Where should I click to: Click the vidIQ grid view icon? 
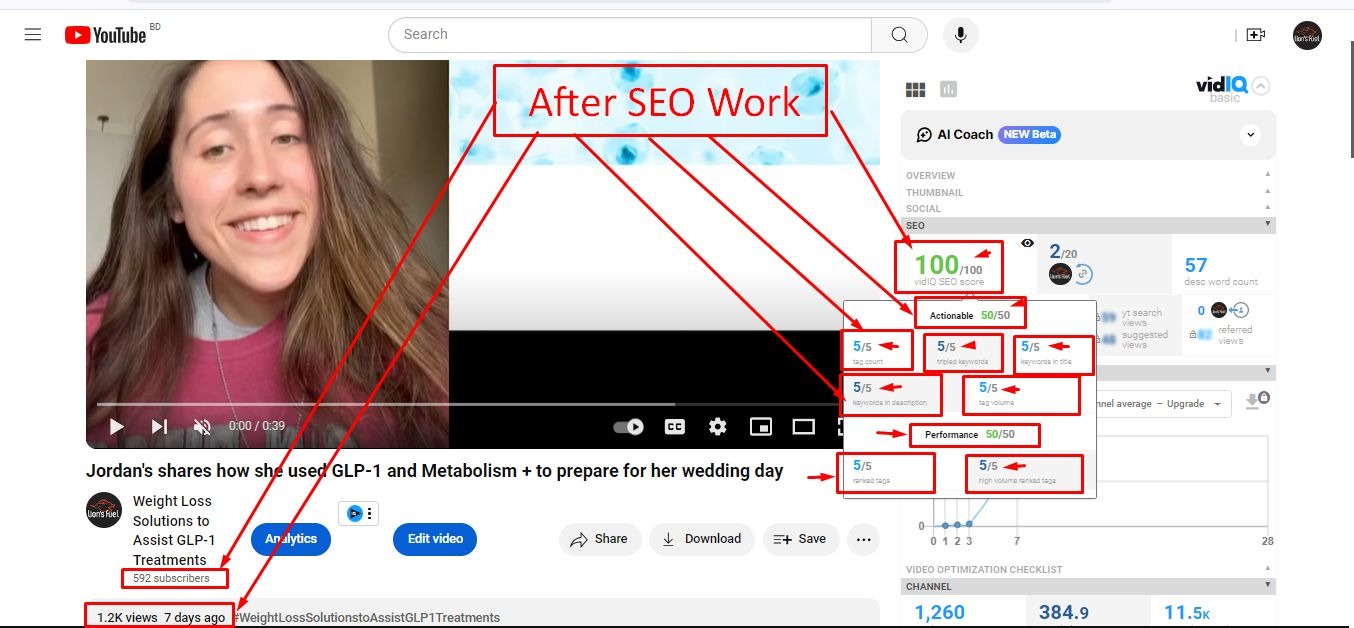point(915,90)
